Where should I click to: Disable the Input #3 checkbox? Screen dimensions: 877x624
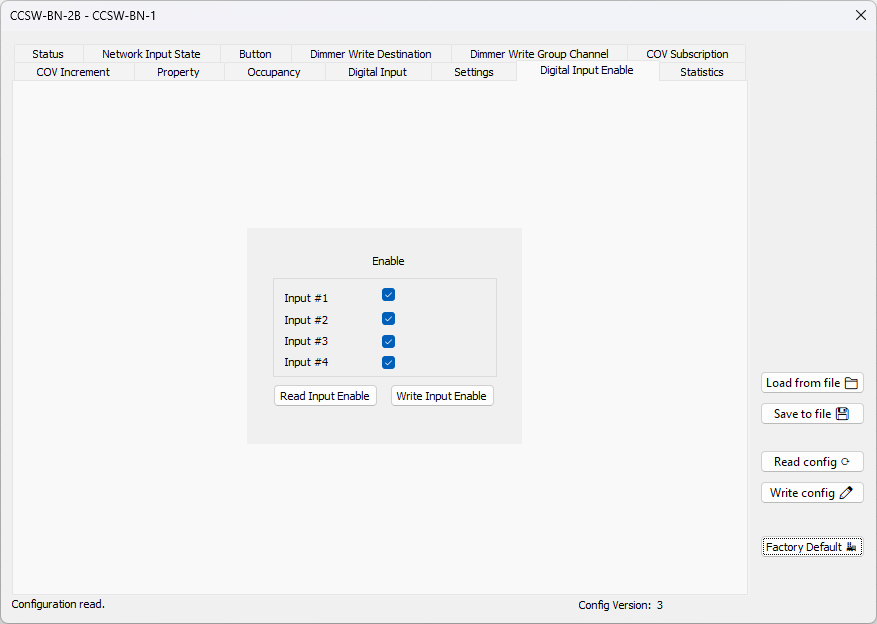click(389, 341)
